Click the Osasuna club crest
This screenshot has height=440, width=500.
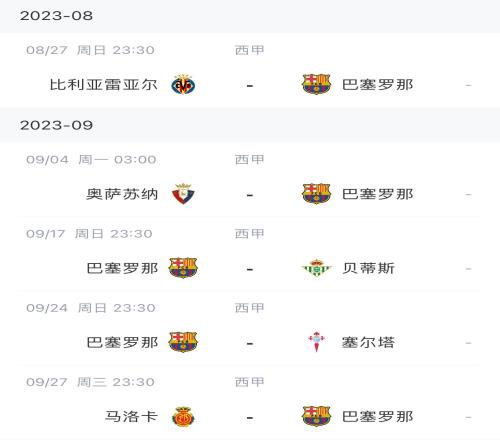[x=183, y=194]
